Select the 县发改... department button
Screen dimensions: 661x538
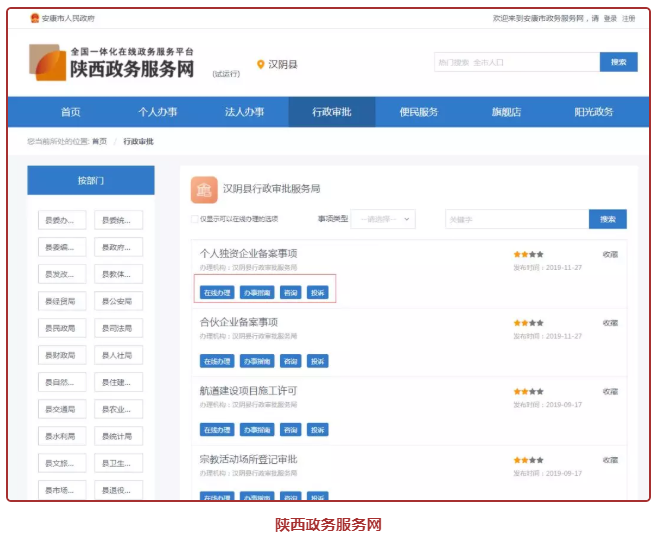[x=62, y=274]
